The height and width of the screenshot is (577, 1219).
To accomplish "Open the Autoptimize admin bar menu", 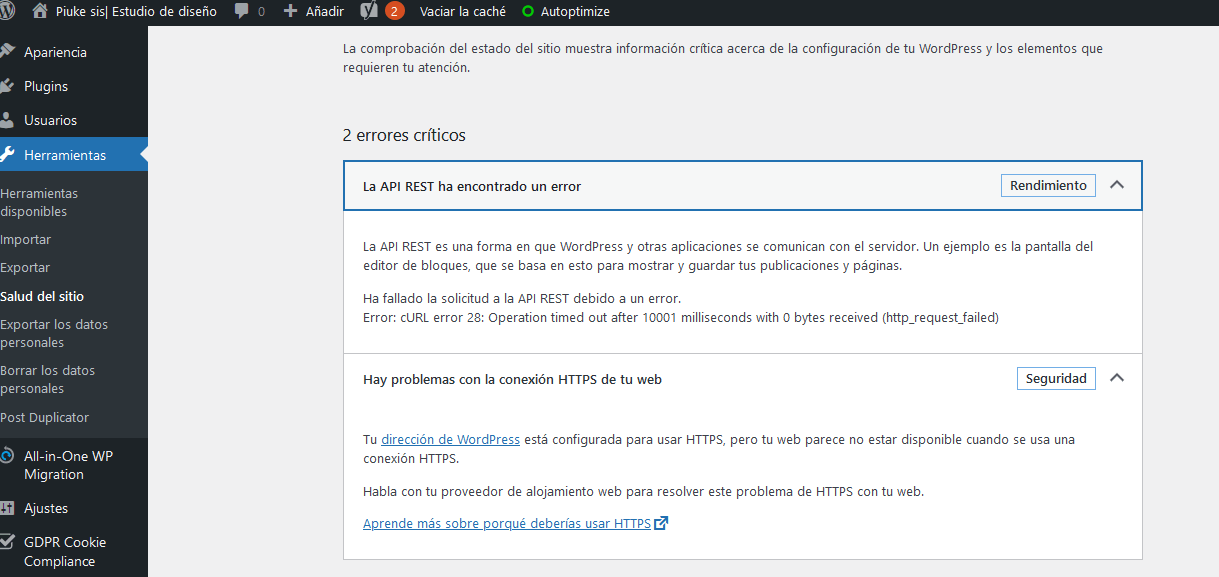I will [575, 12].
